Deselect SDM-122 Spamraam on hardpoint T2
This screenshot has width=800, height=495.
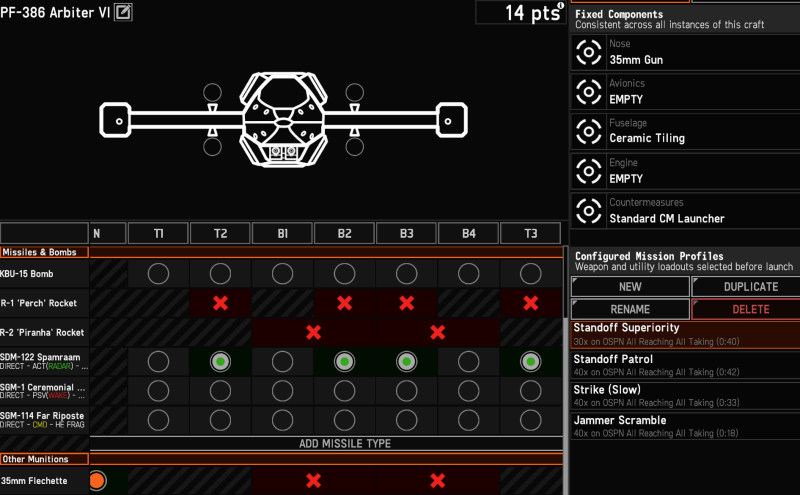[220, 362]
